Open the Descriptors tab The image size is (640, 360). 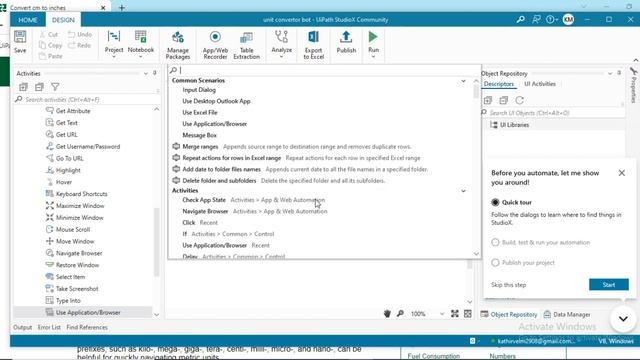498,84
